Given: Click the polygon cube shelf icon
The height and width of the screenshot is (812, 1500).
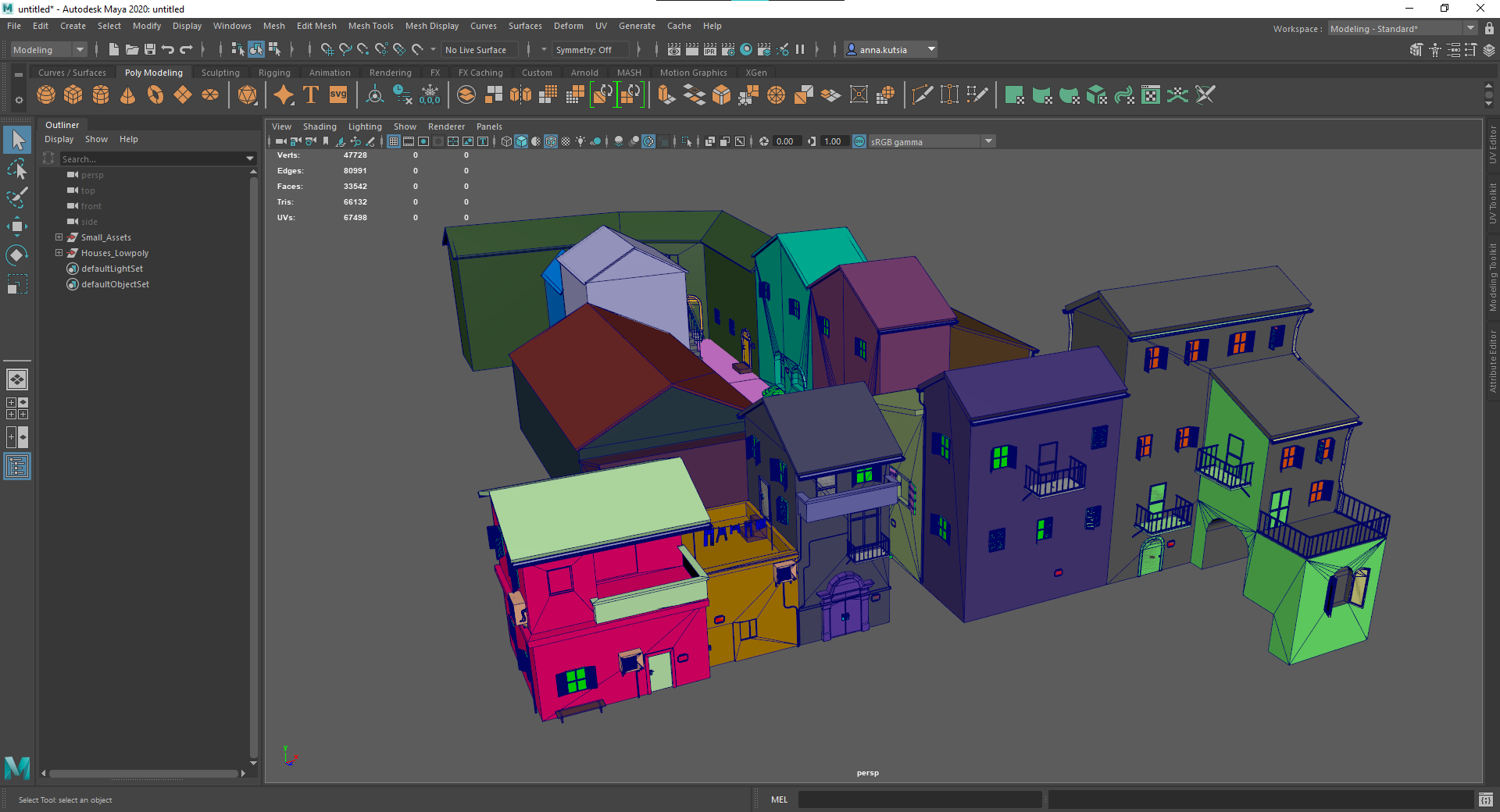Looking at the screenshot, I should 73,95.
